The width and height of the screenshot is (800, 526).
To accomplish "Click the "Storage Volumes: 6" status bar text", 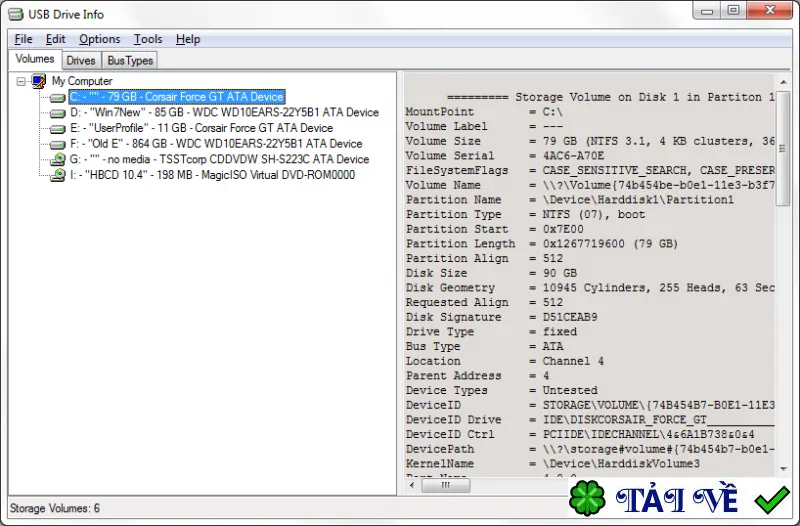I will (x=55, y=509).
